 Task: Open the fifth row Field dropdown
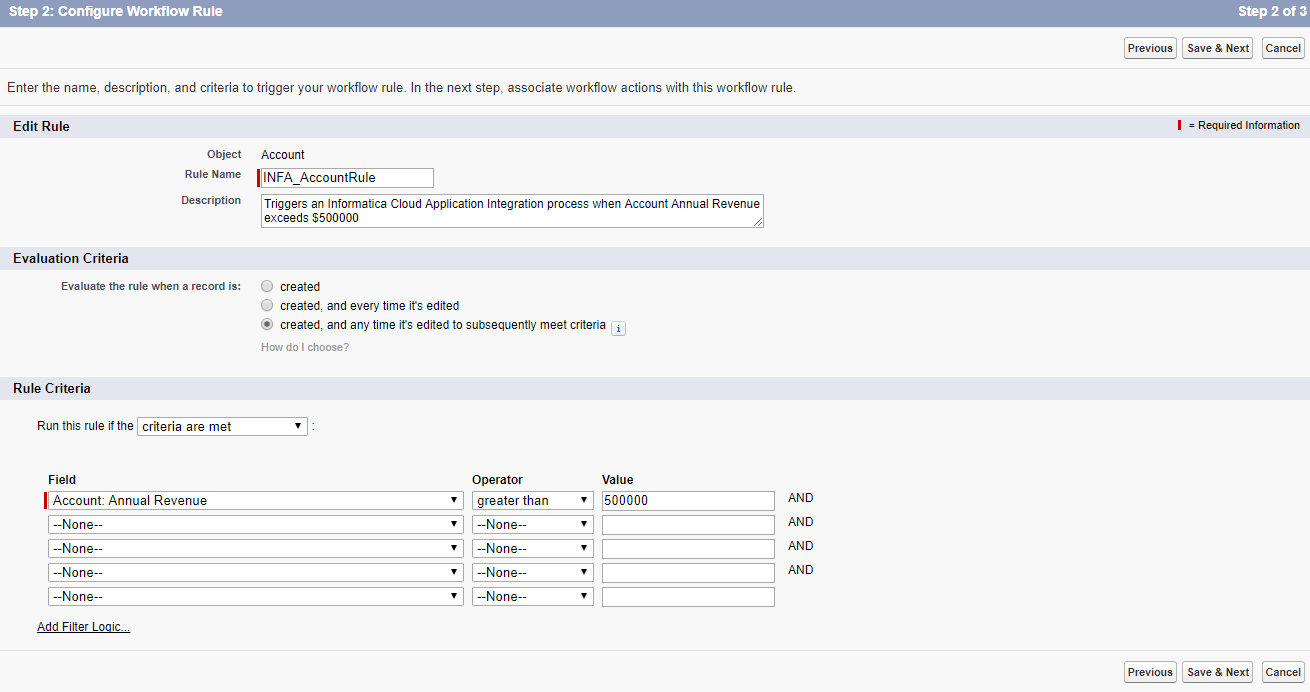[256, 596]
